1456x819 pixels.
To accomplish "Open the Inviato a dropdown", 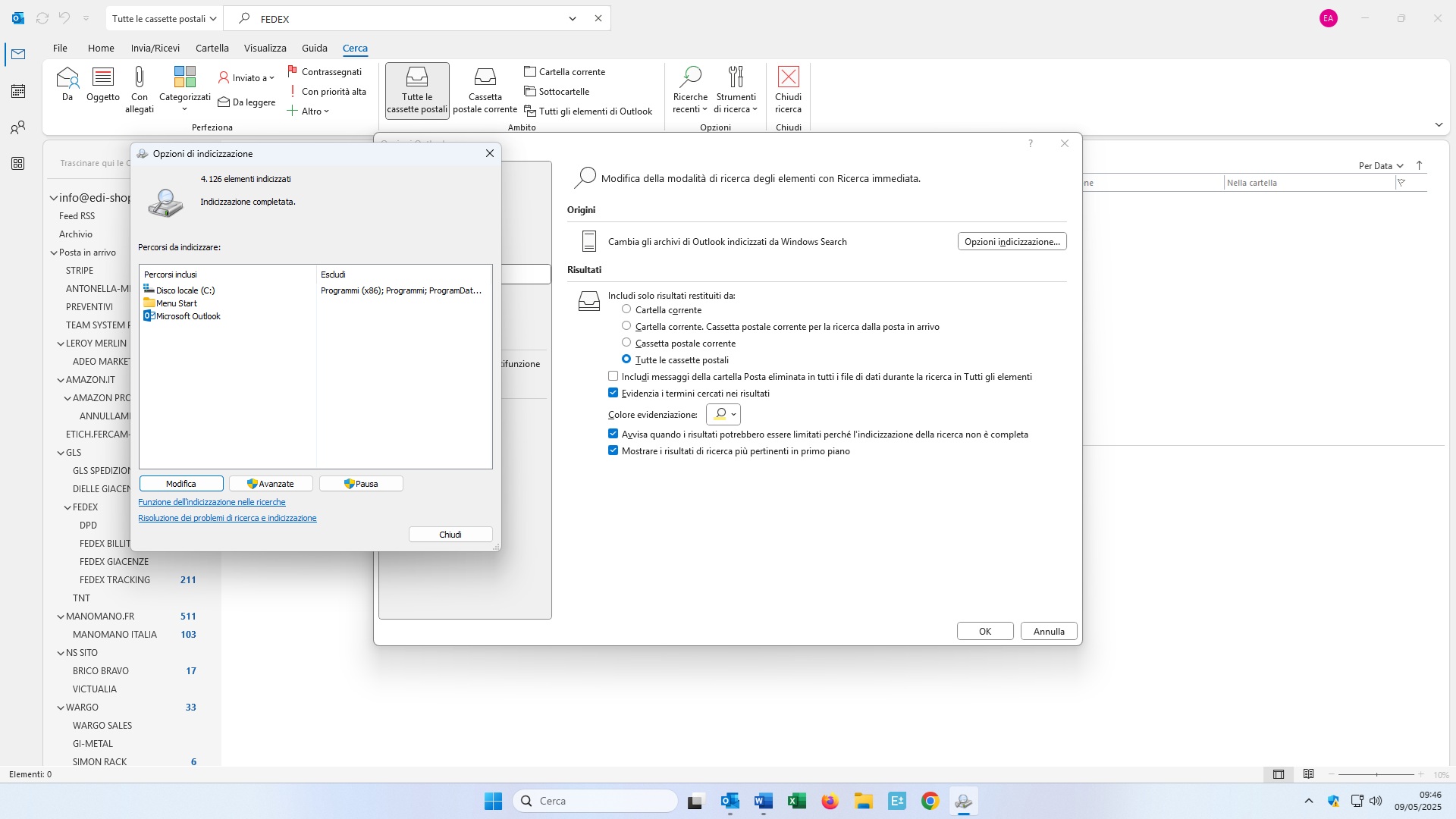I will click(x=246, y=77).
